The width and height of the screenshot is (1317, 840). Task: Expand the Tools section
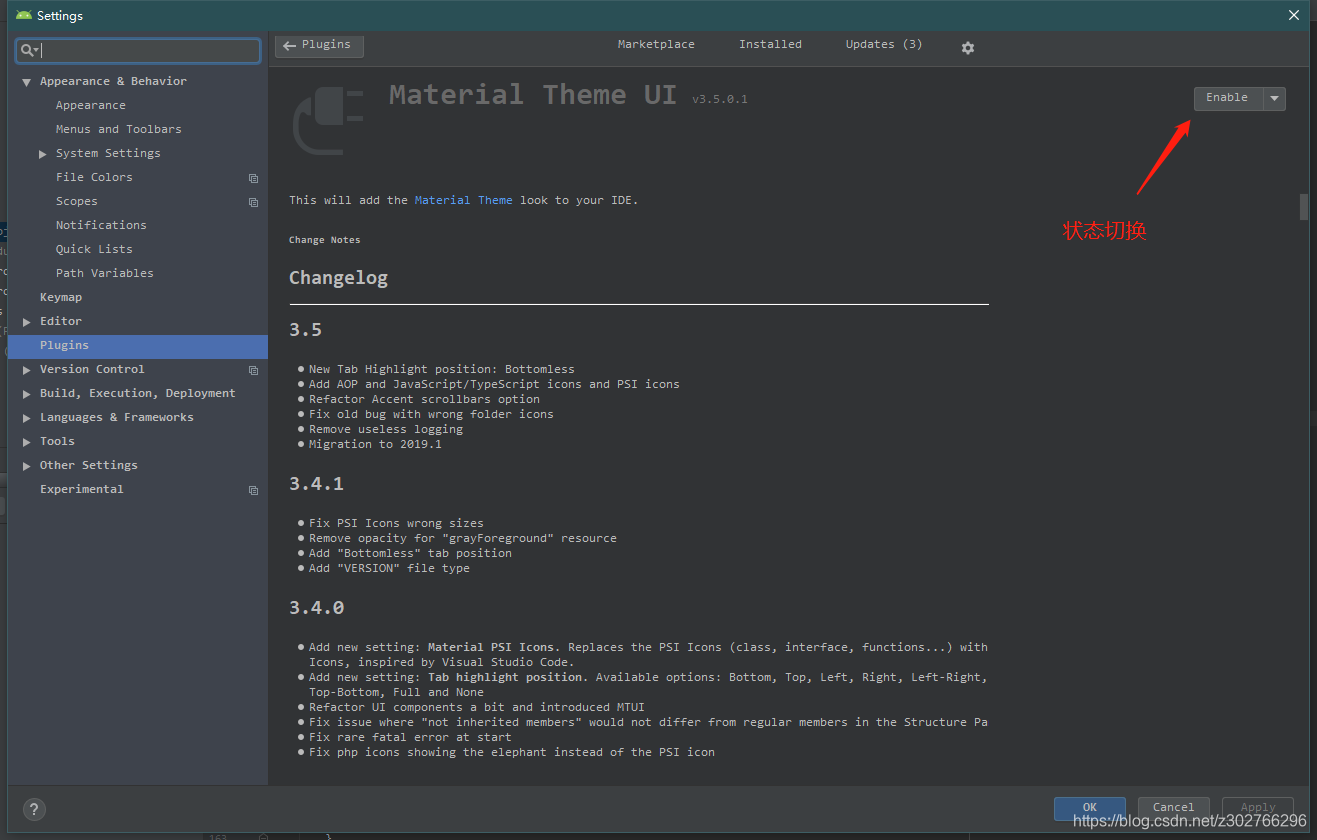[27, 442]
